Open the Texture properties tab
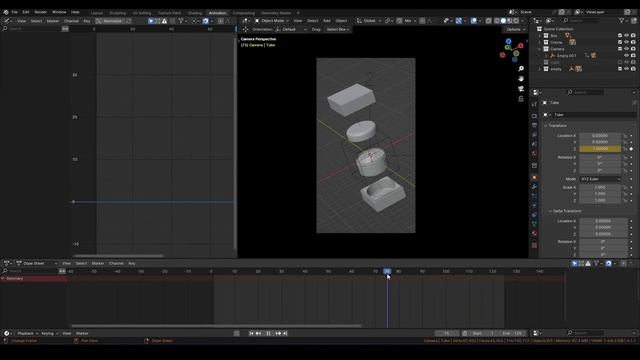 pyautogui.click(x=534, y=245)
